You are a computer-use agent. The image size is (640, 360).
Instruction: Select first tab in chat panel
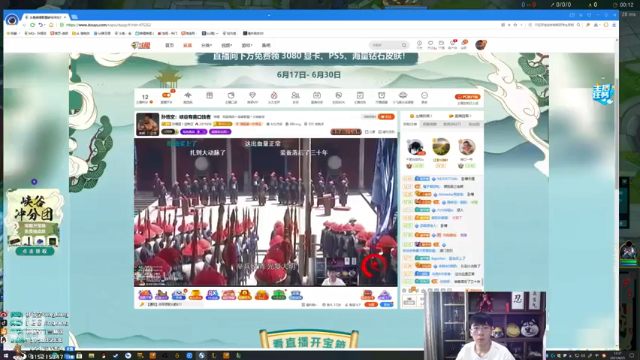[x=410, y=124]
